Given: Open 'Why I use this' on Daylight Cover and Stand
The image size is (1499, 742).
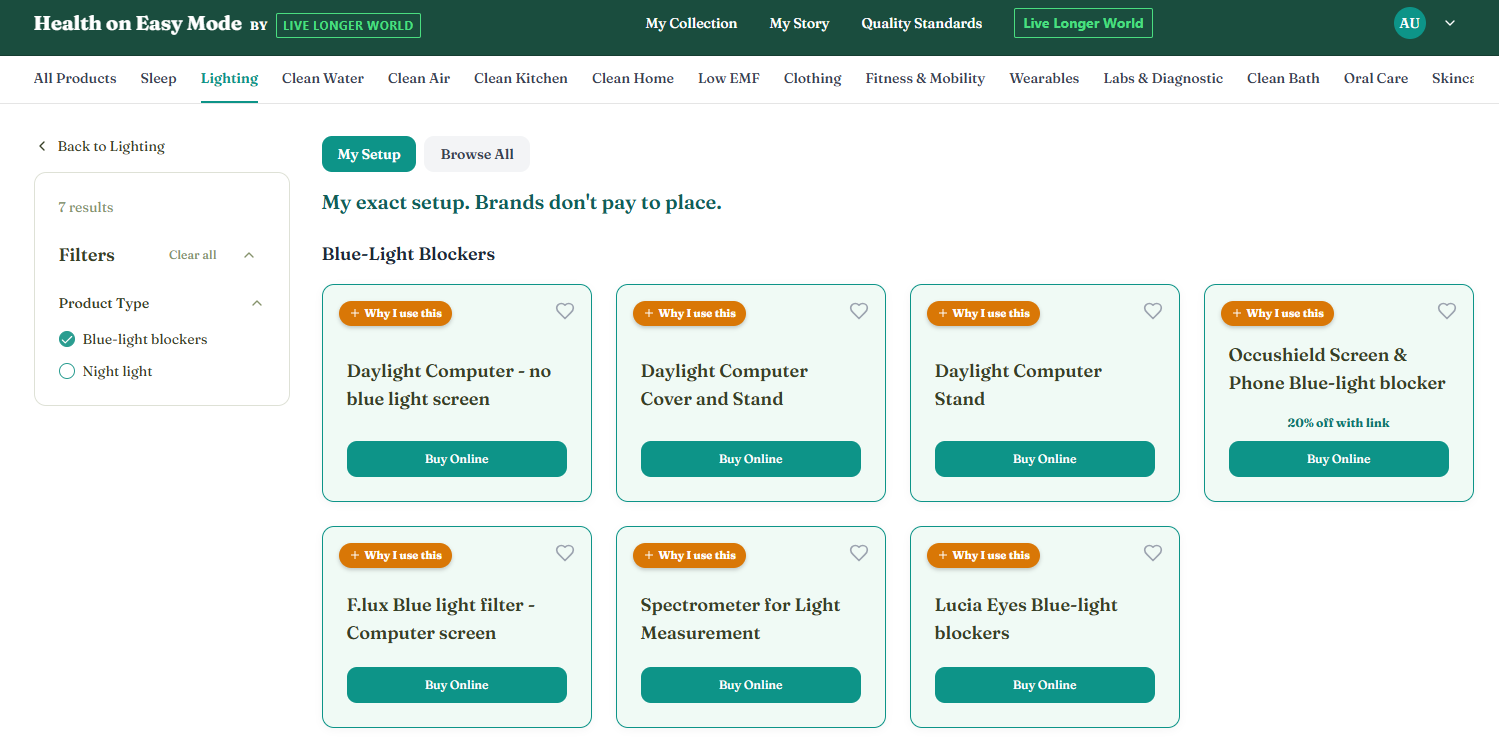Looking at the screenshot, I should pyautogui.click(x=689, y=313).
